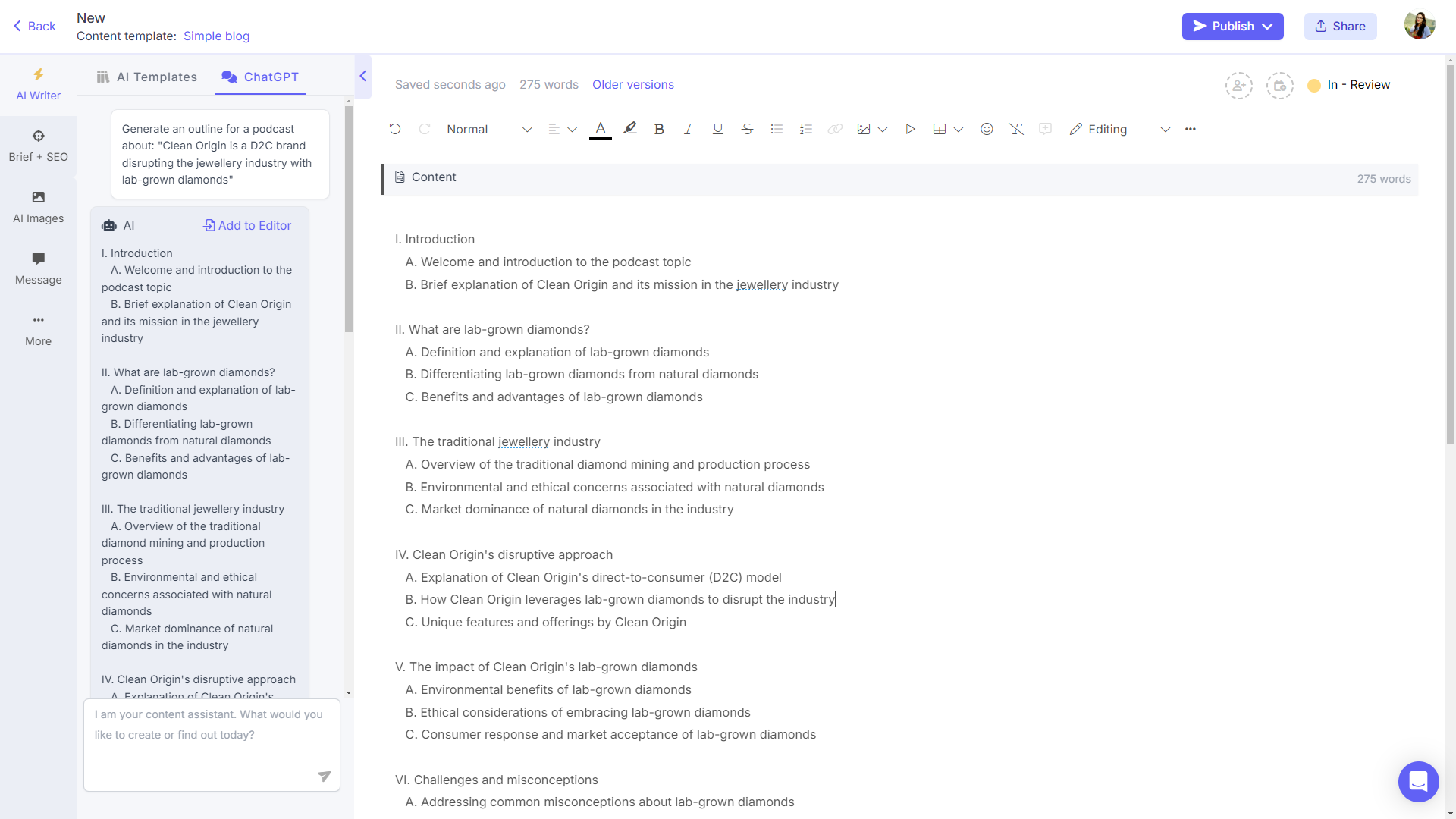Click the redo icon in toolbar
The height and width of the screenshot is (819, 1456).
424,128
